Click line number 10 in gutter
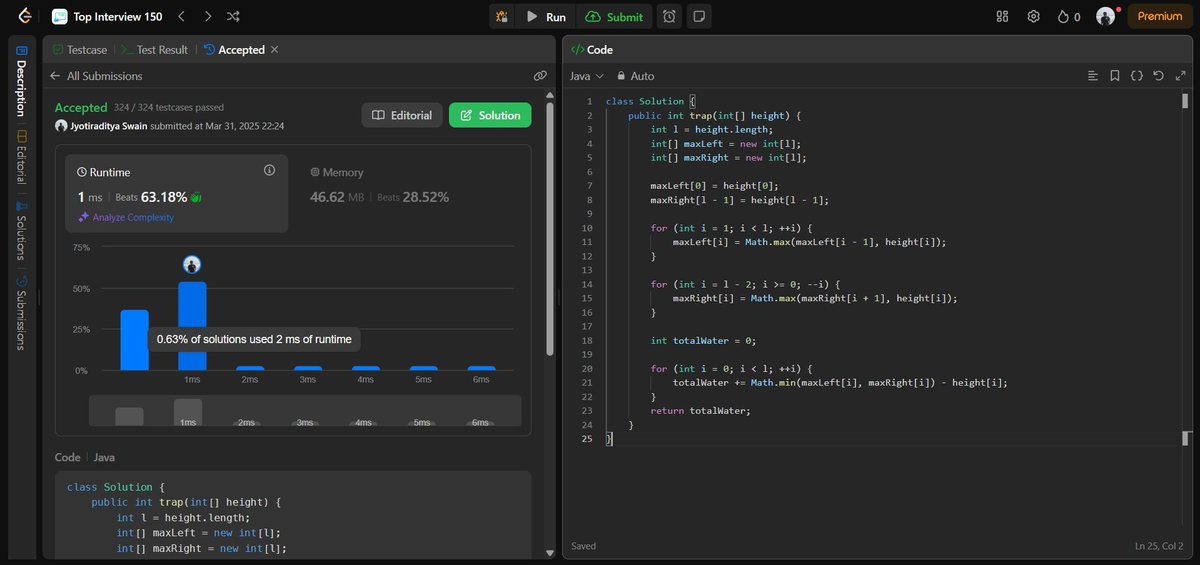1200x565 pixels. 587,228
